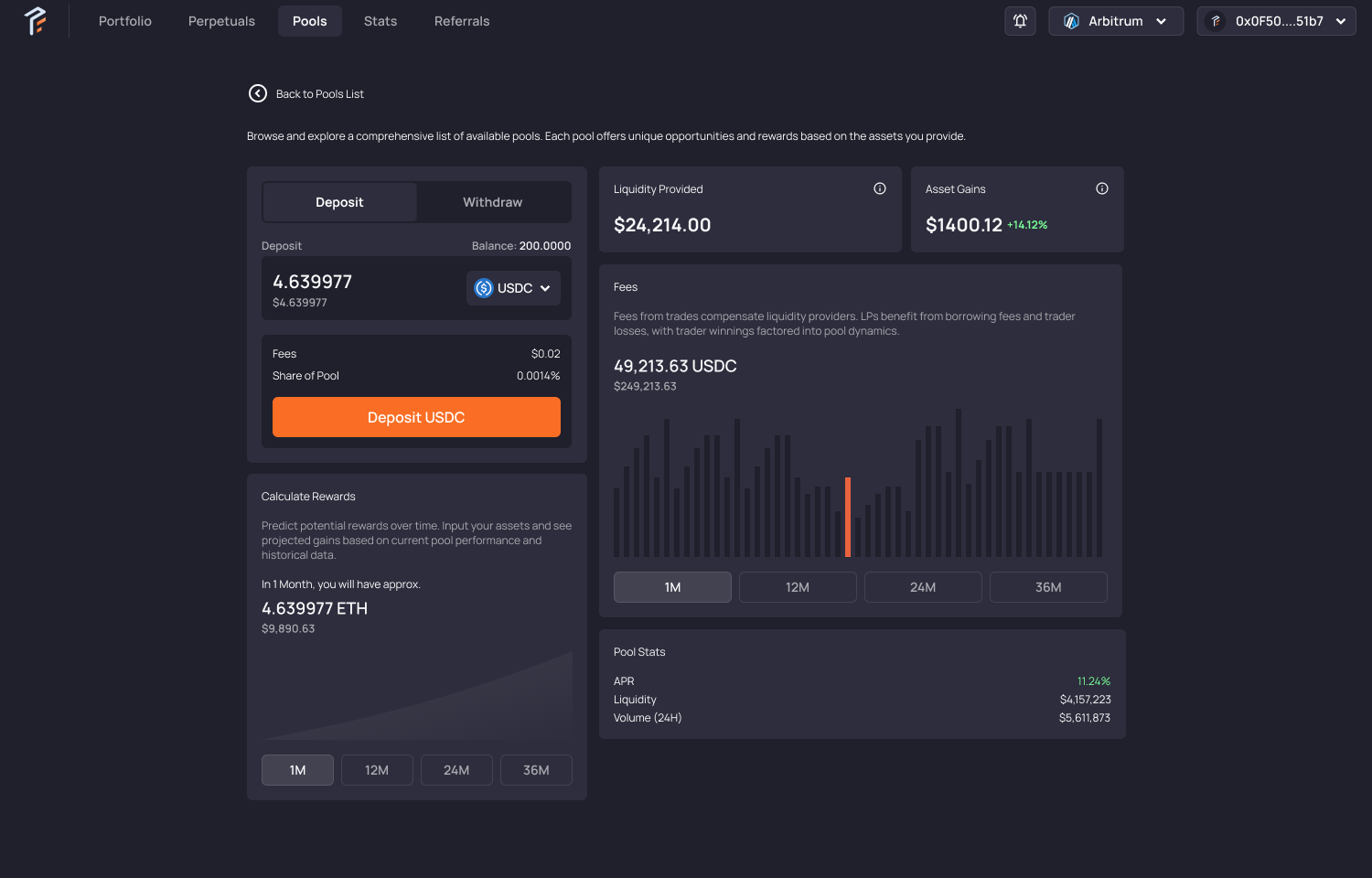The image size is (1372, 878).
Task: Click the back arrow circle icon
Action: 258,93
